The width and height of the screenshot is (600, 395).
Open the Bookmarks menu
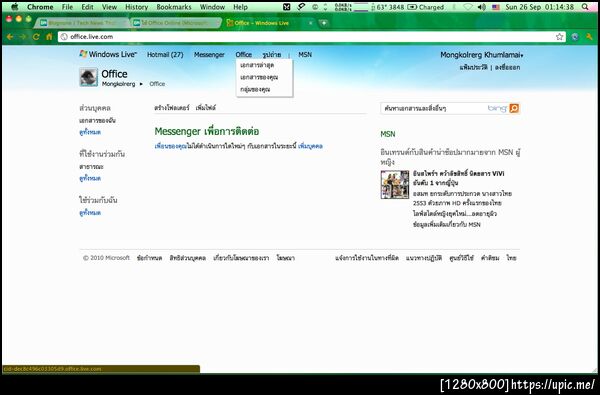174,7
